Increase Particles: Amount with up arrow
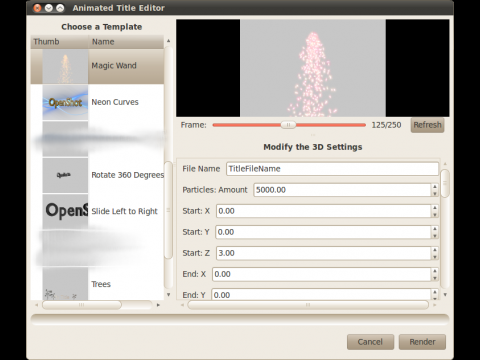Screen dimensions: 480x360 [435, 187]
